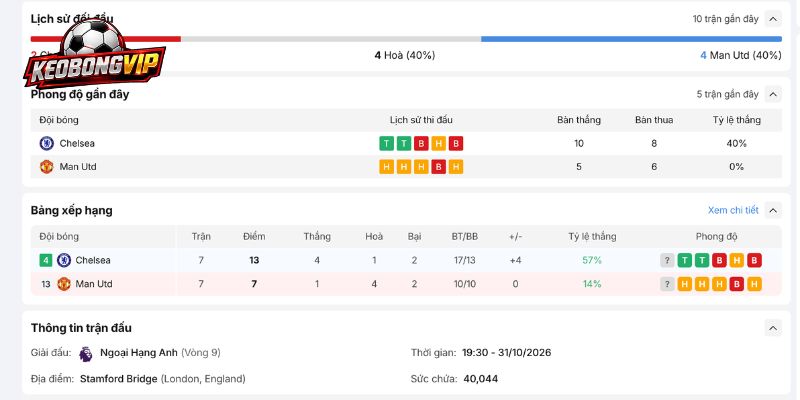The width and height of the screenshot is (800, 400).
Task: Click the Trận column header
Action: (201, 237)
